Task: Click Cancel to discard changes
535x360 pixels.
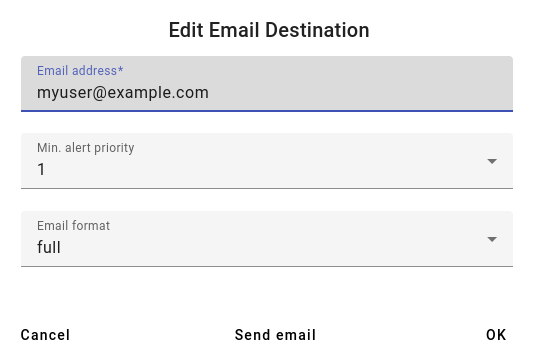Action: pyautogui.click(x=45, y=335)
